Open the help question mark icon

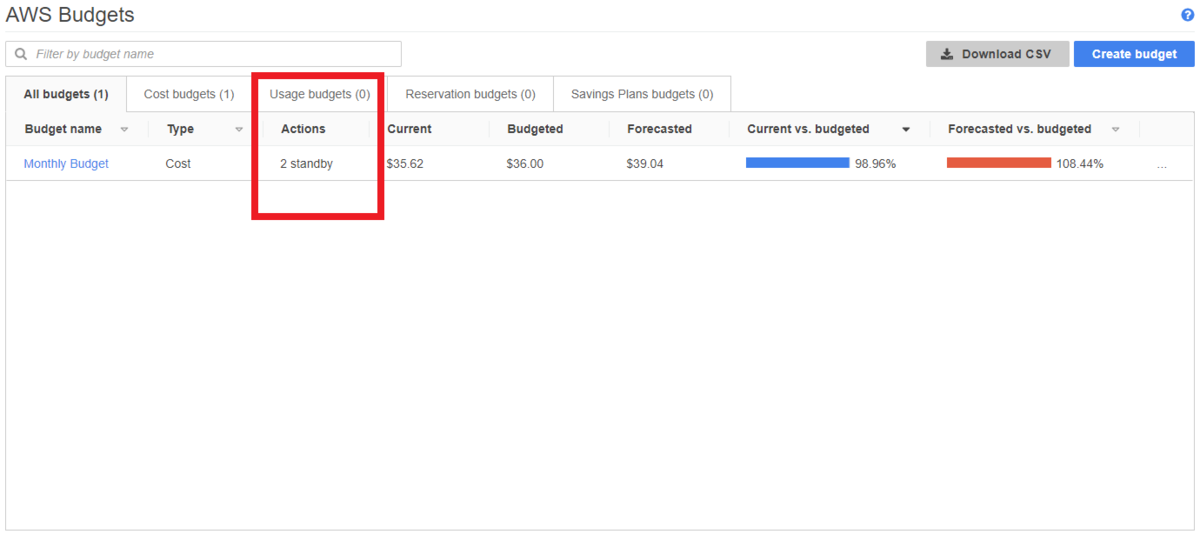[1187, 15]
